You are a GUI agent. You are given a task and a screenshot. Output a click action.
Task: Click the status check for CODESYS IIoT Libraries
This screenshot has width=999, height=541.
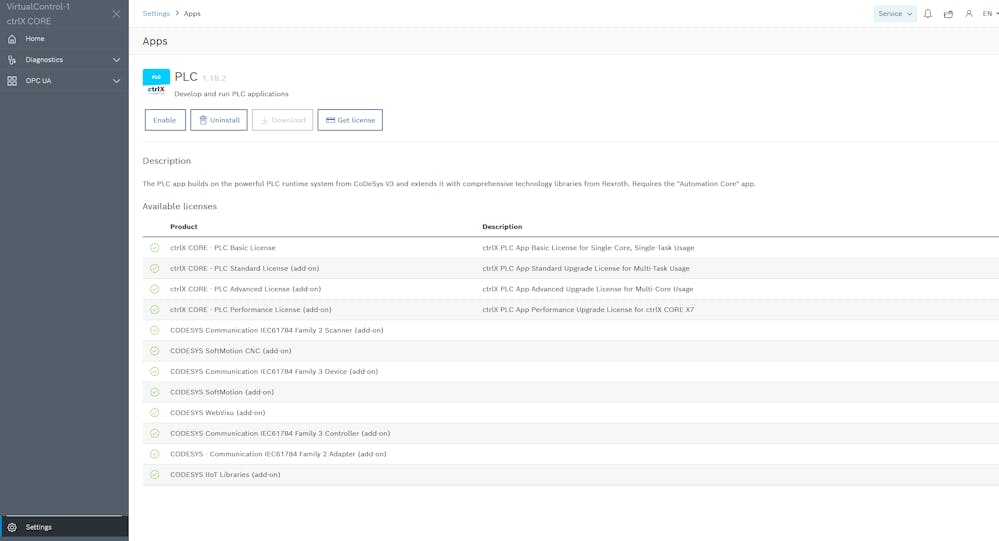154,475
